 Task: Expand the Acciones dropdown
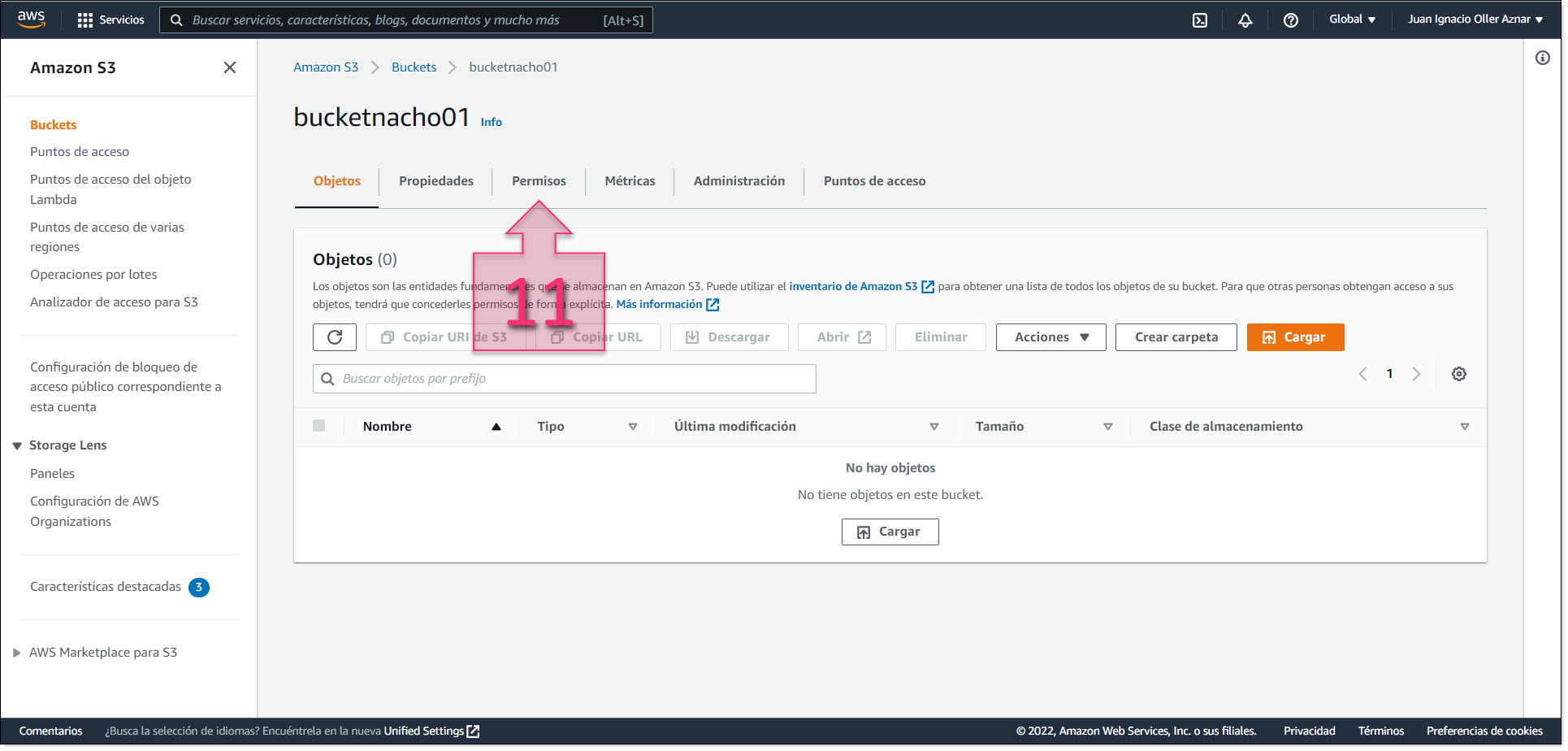point(1050,337)
